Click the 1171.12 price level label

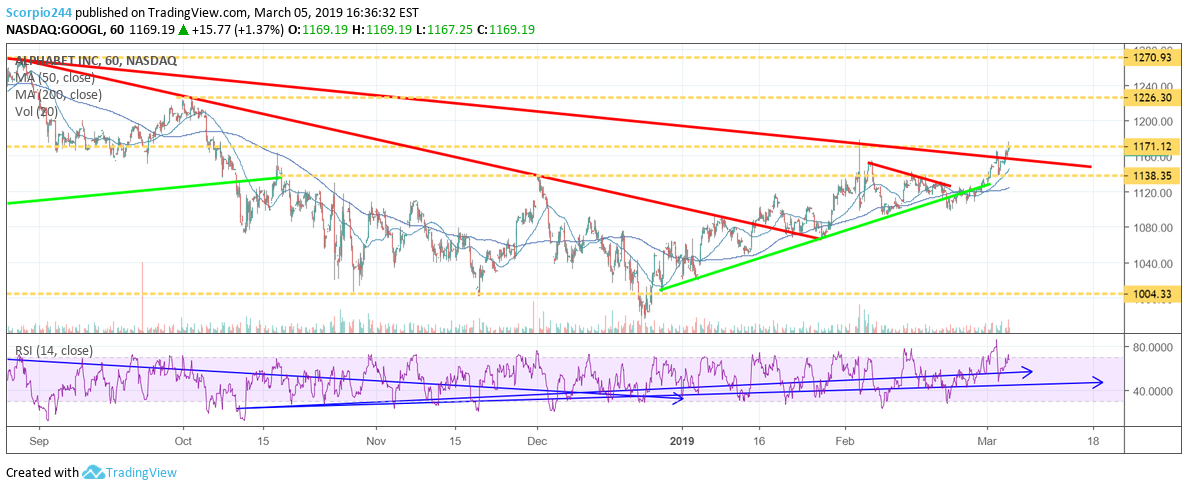coord(1147,147)
